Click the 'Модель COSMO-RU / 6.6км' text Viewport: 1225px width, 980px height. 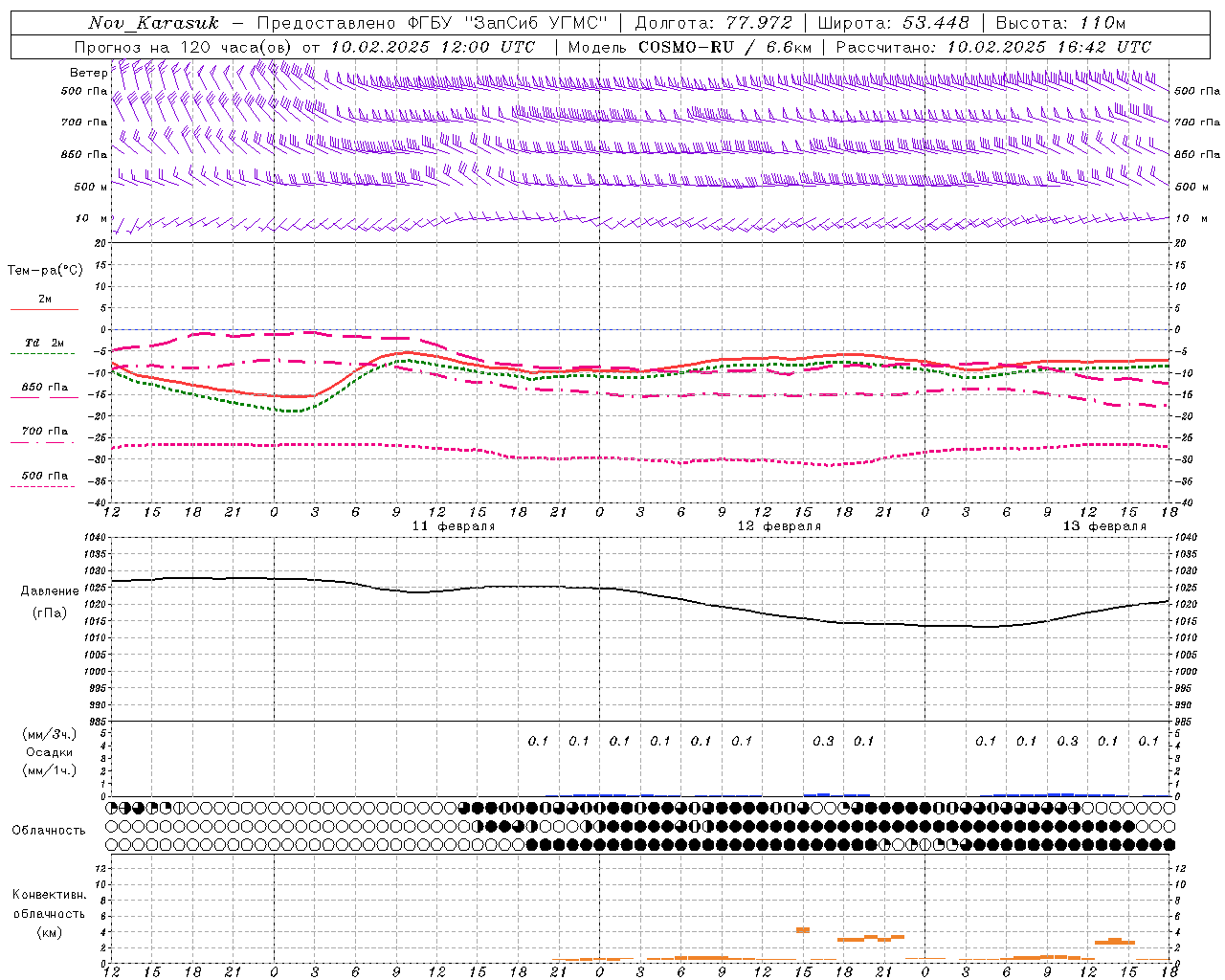690,47
